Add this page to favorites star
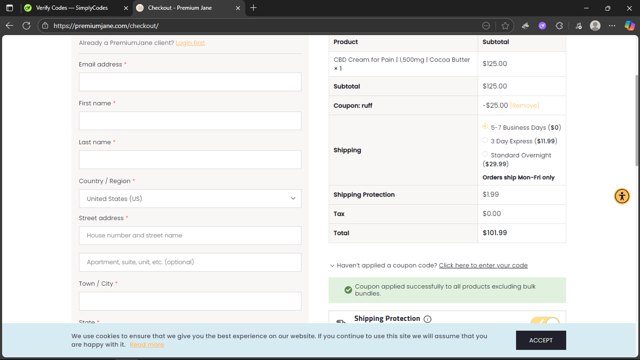640x360 pixels. [505, 26]
